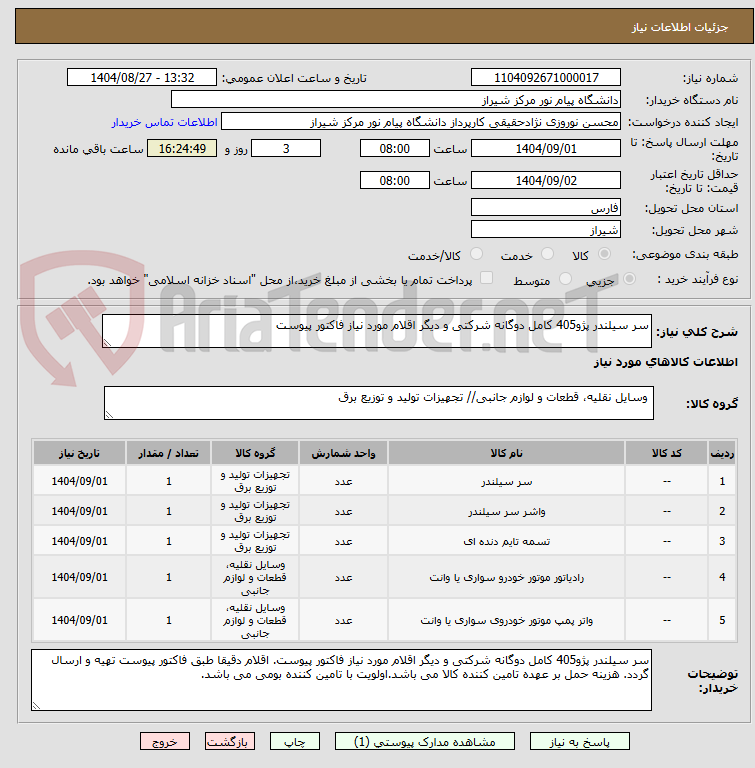Click the کد کالا column header
This screenshot has width=755, height=768.
click(666, 453)
